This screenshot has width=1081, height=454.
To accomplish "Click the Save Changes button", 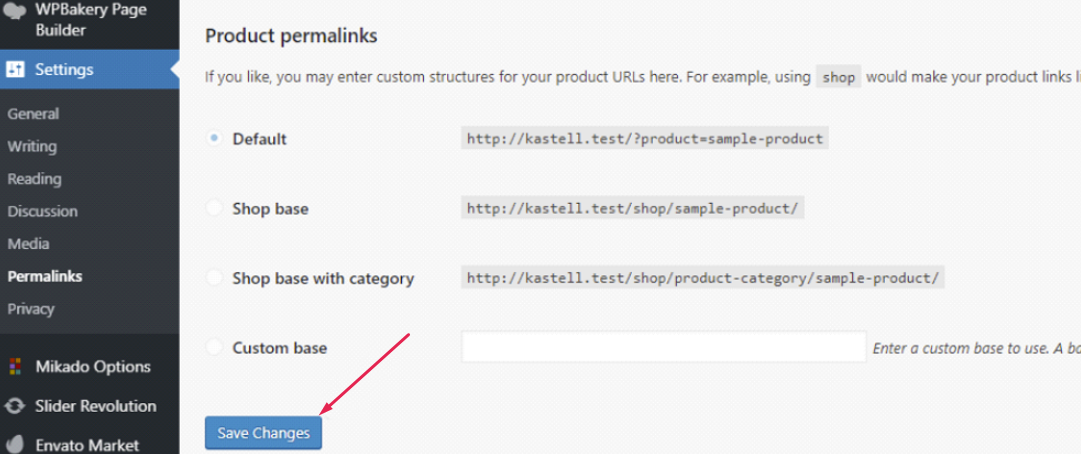I will coord(264,433).
